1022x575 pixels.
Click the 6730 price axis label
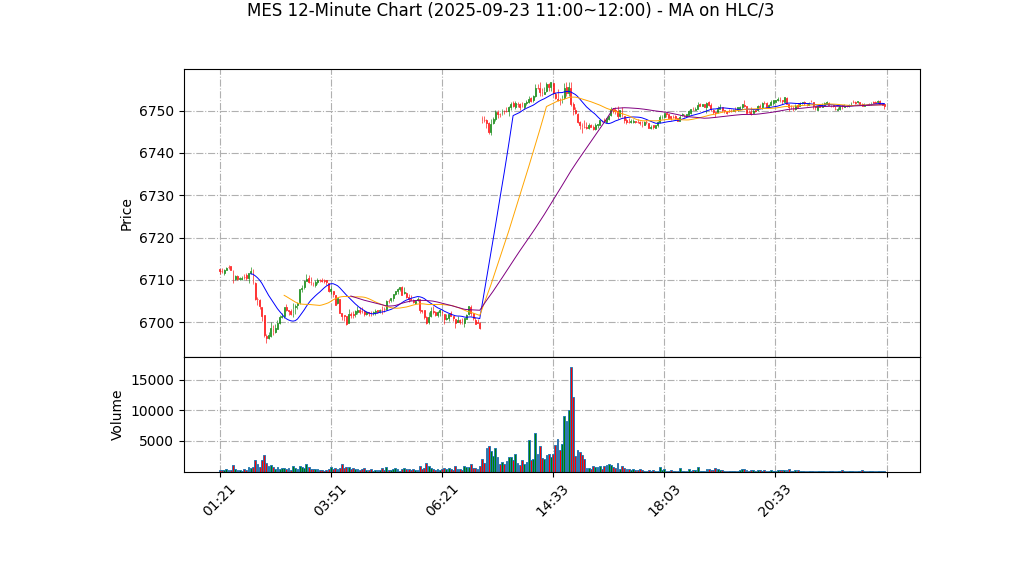point(156,196)
